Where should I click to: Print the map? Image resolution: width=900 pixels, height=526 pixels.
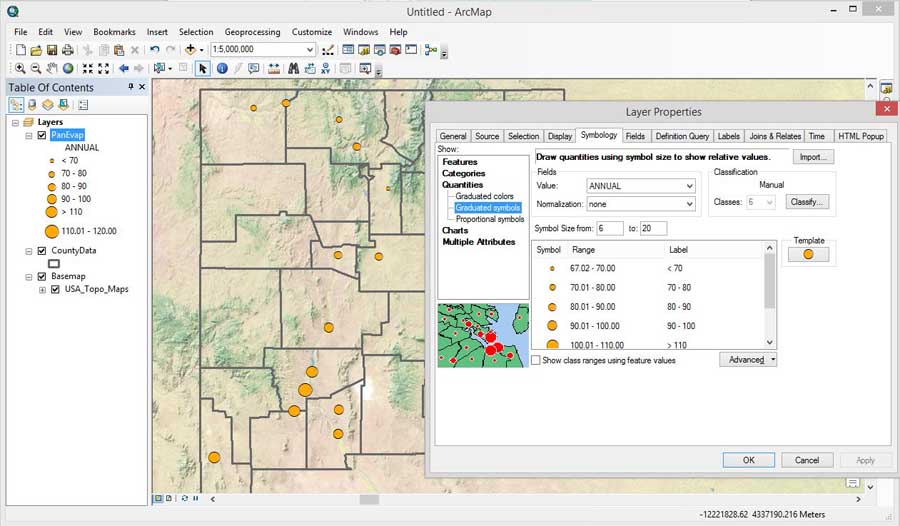68,50
